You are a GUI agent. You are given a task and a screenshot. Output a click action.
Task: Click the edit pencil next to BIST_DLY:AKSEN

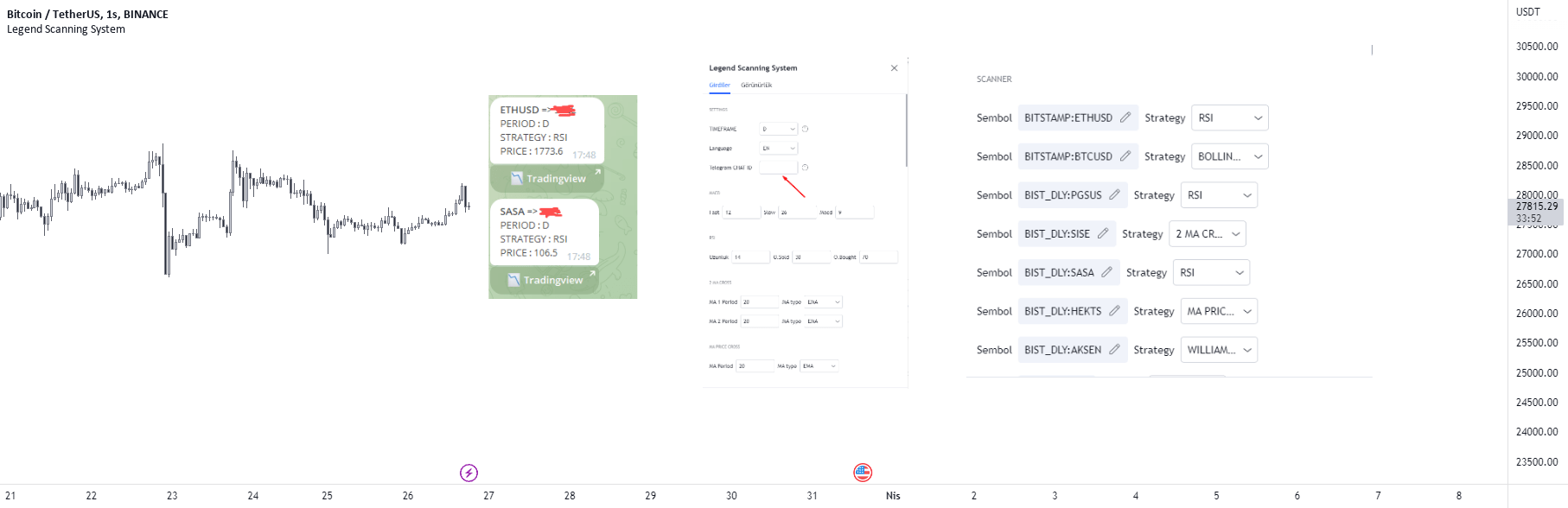click(x=1115, y=349)
